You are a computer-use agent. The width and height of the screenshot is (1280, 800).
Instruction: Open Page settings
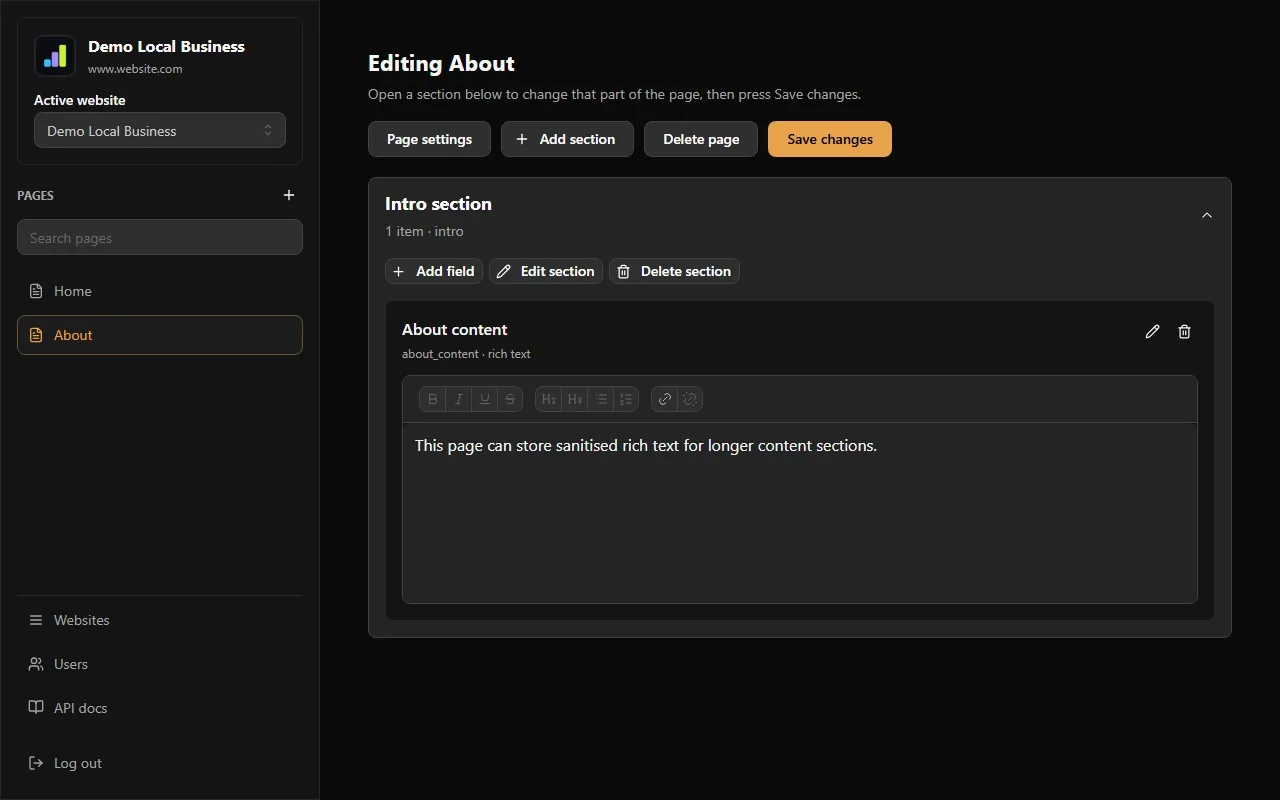pyautogui.click(x=429, y=139)
